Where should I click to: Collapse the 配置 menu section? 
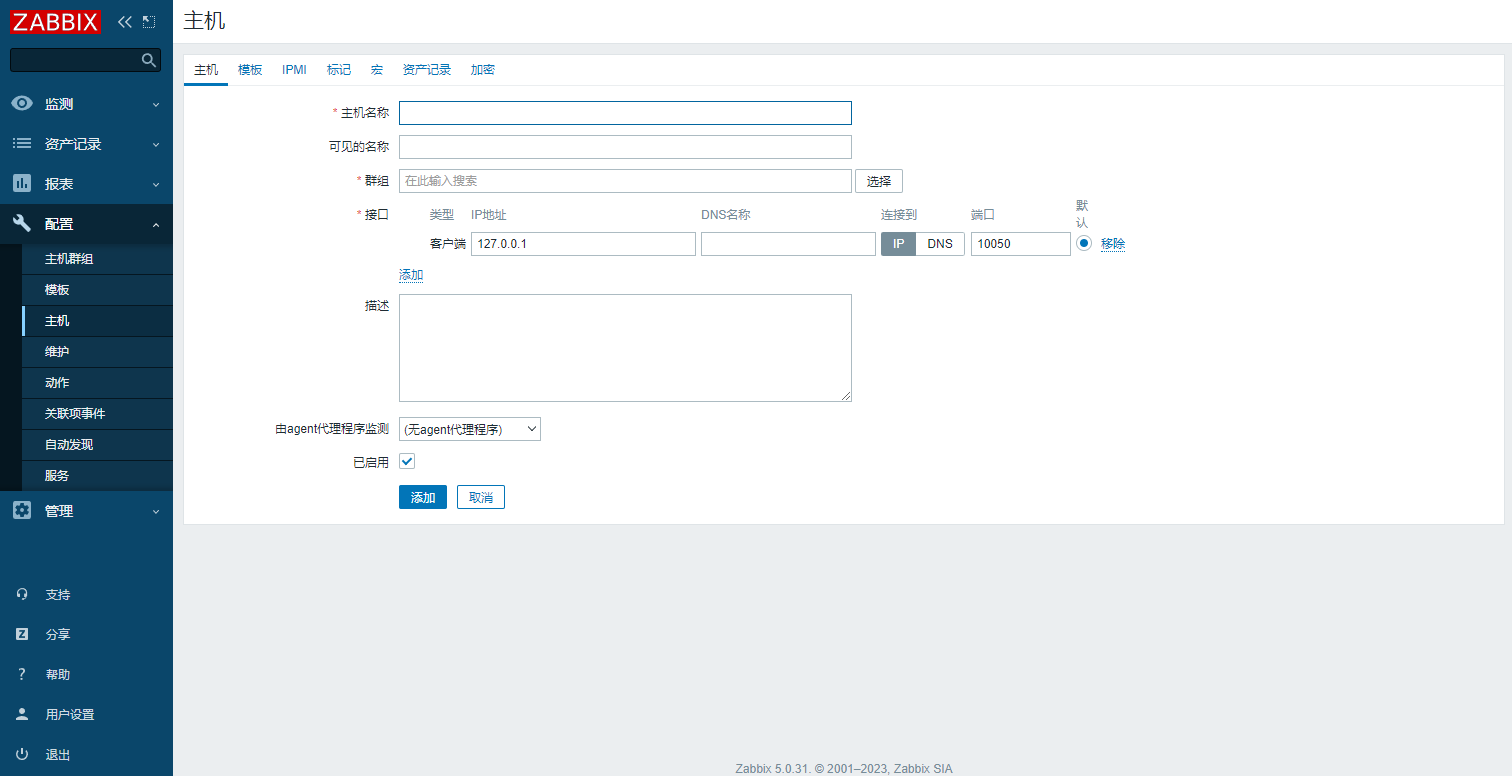86,224
